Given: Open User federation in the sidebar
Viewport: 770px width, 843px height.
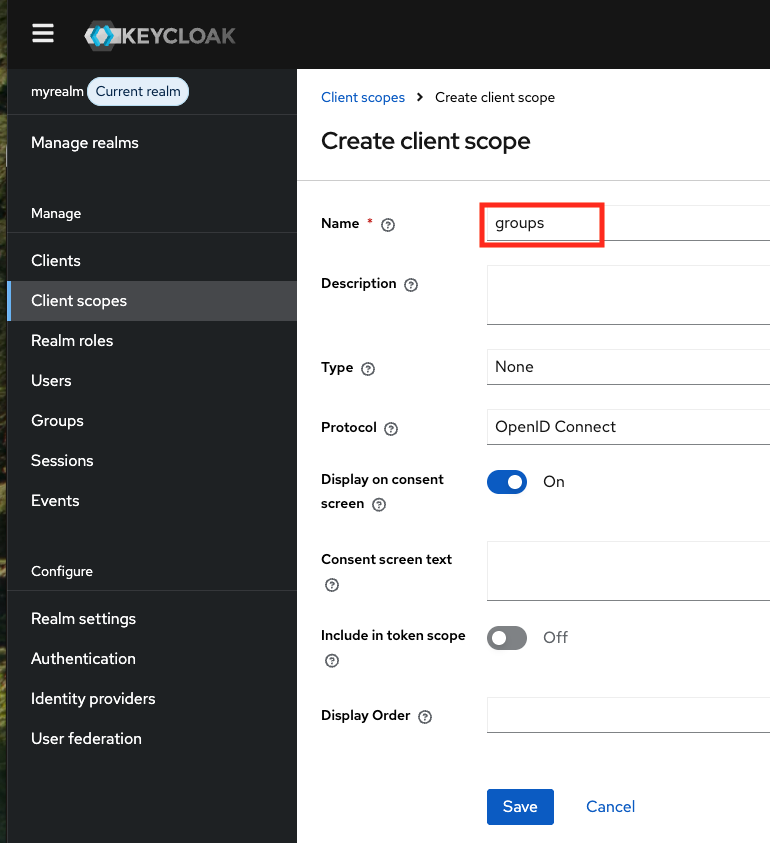Looking at the screenshot, I should [152, 739].
